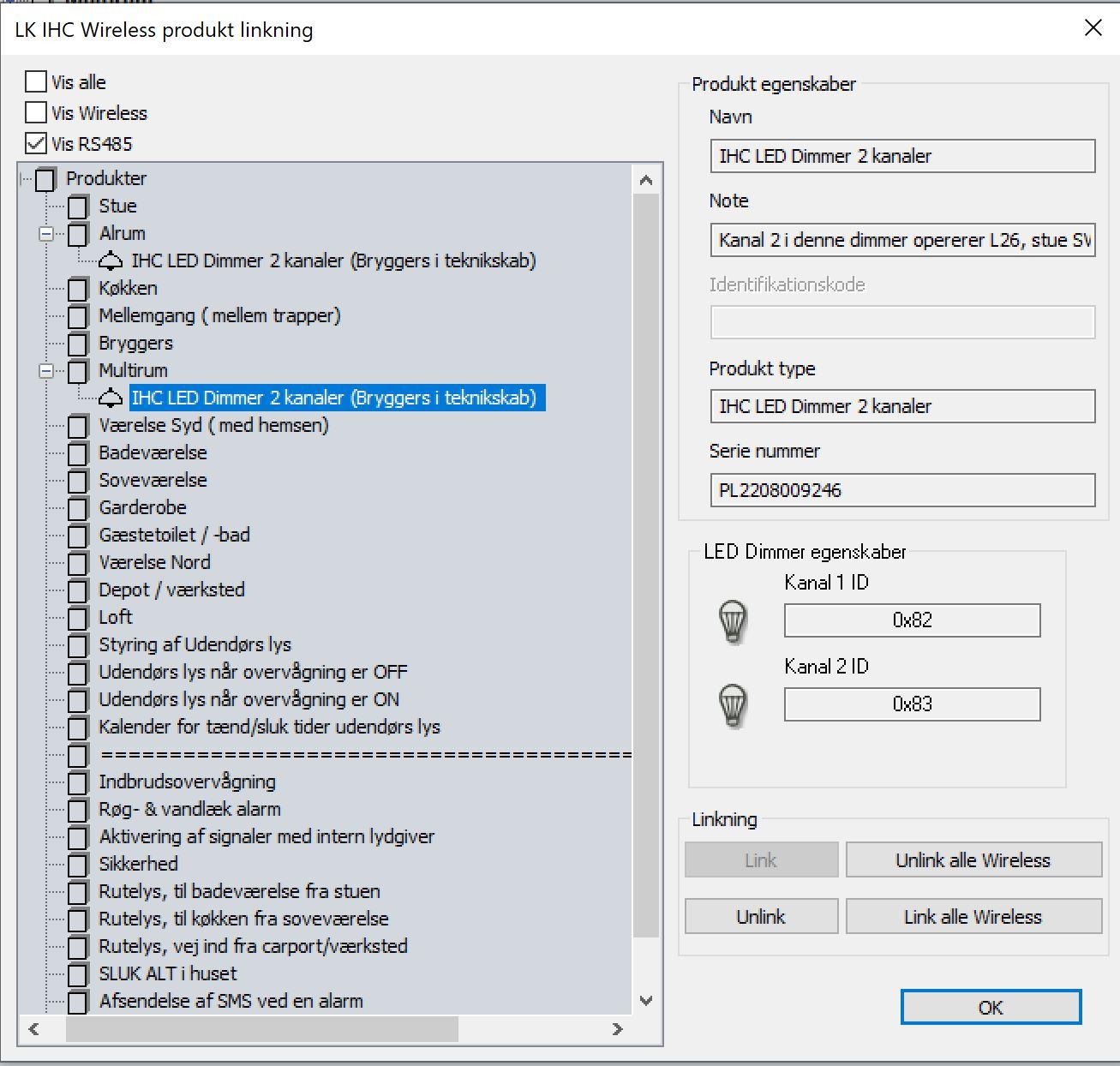The height and width of the screenshot is (1066, 1120).
Task: Click the page icon beside Værelse Nord
Action: (78, 563)
